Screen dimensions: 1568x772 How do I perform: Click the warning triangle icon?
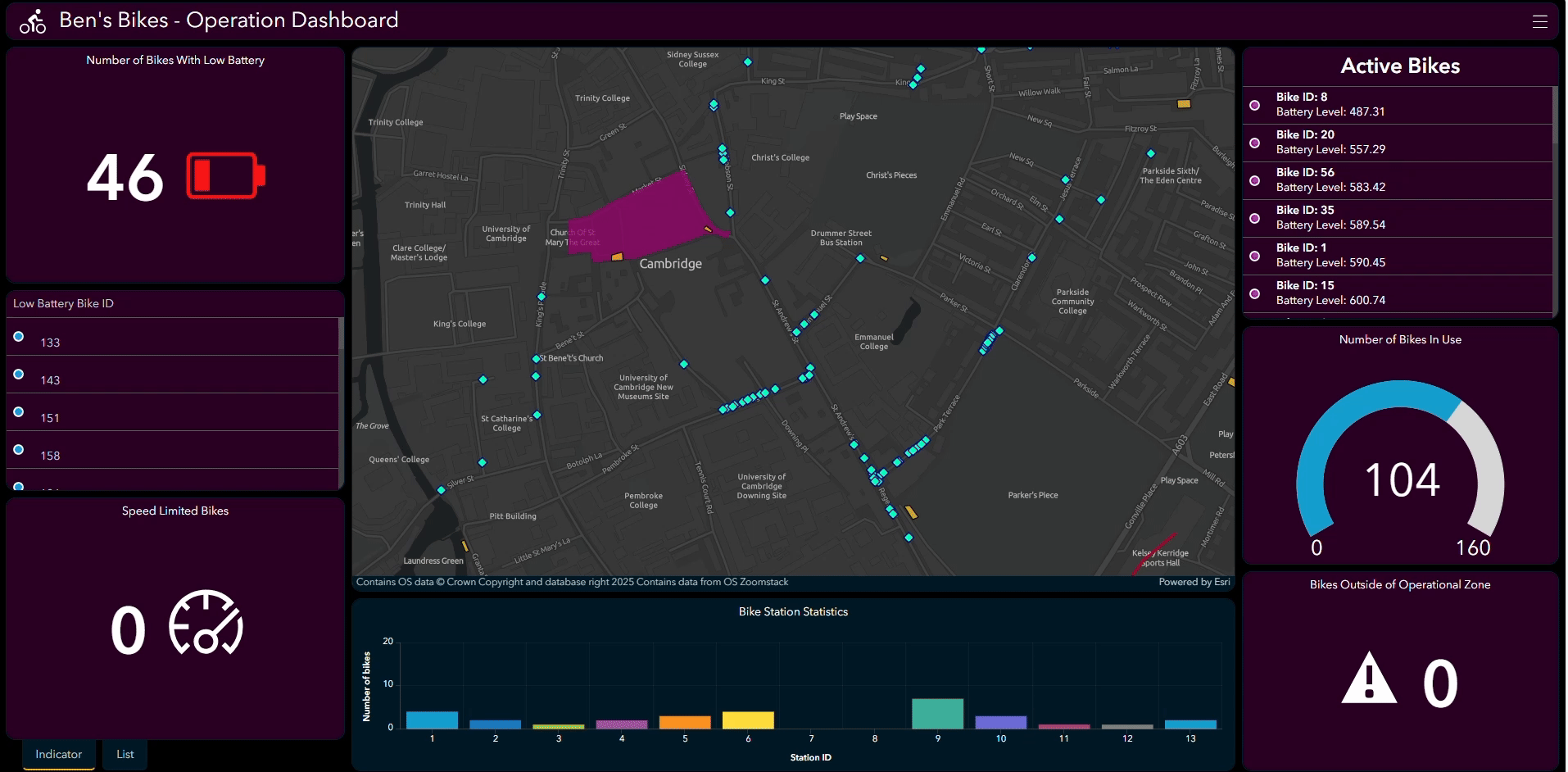(x=1369, y=679)
